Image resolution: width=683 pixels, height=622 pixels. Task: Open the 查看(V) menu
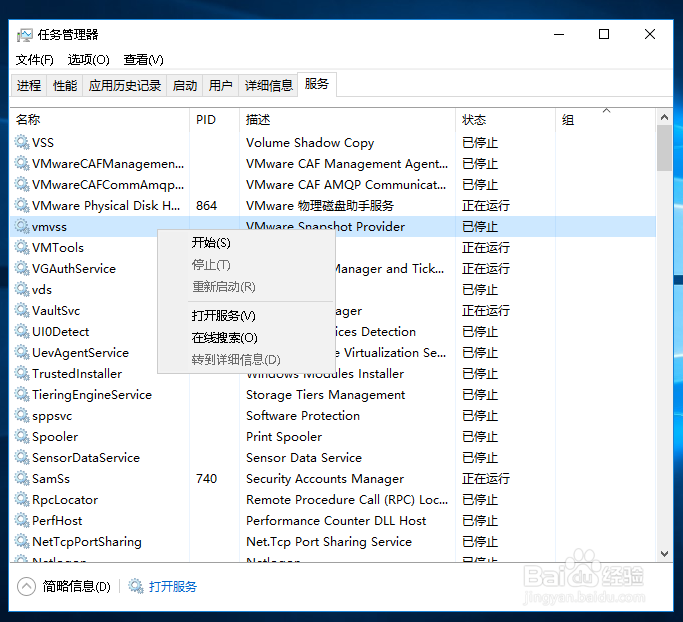(x=143, y=60)
